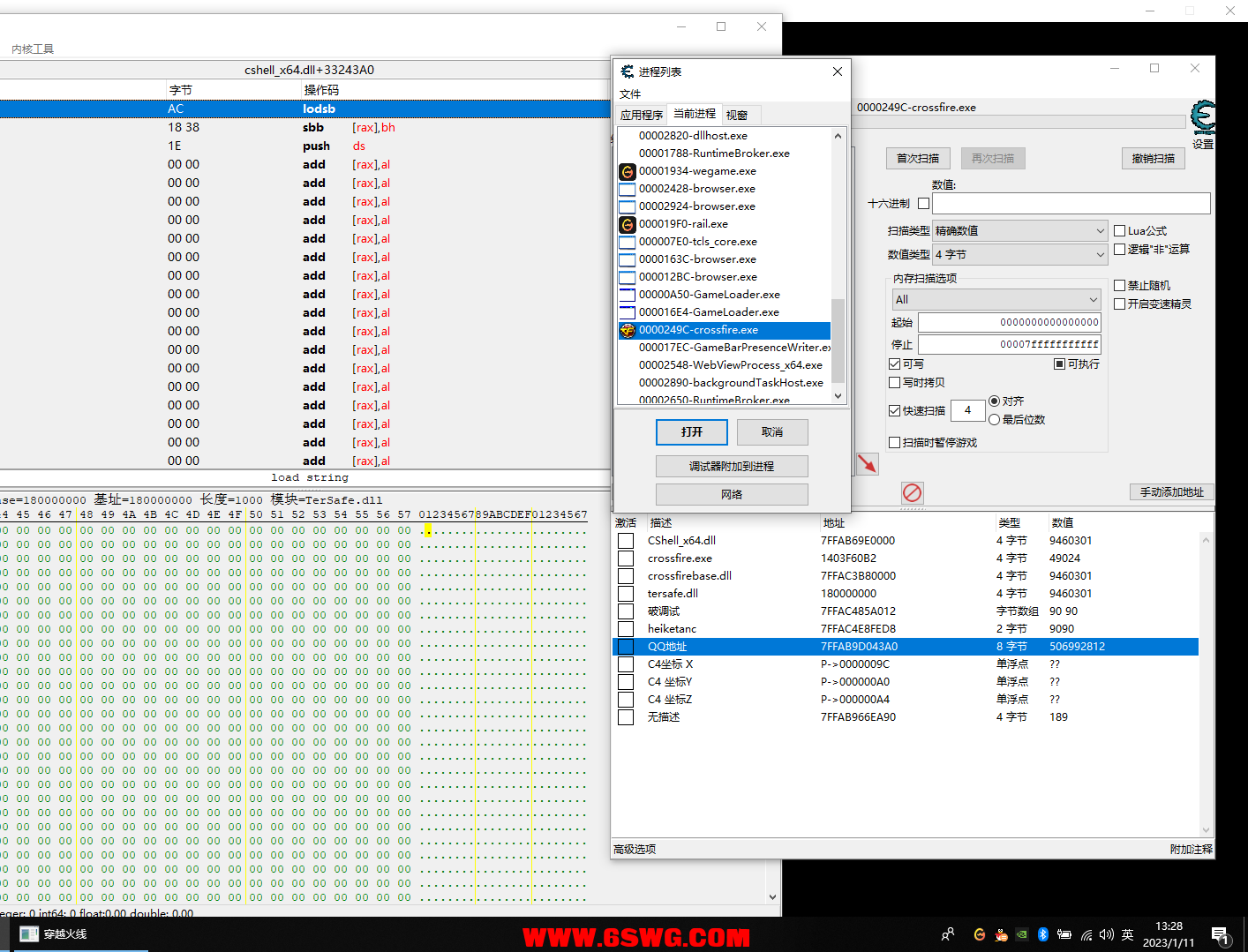The image size is (1248, 952).
Task: Click the 数值 value input field
Action: click(x=1071, y=204)
